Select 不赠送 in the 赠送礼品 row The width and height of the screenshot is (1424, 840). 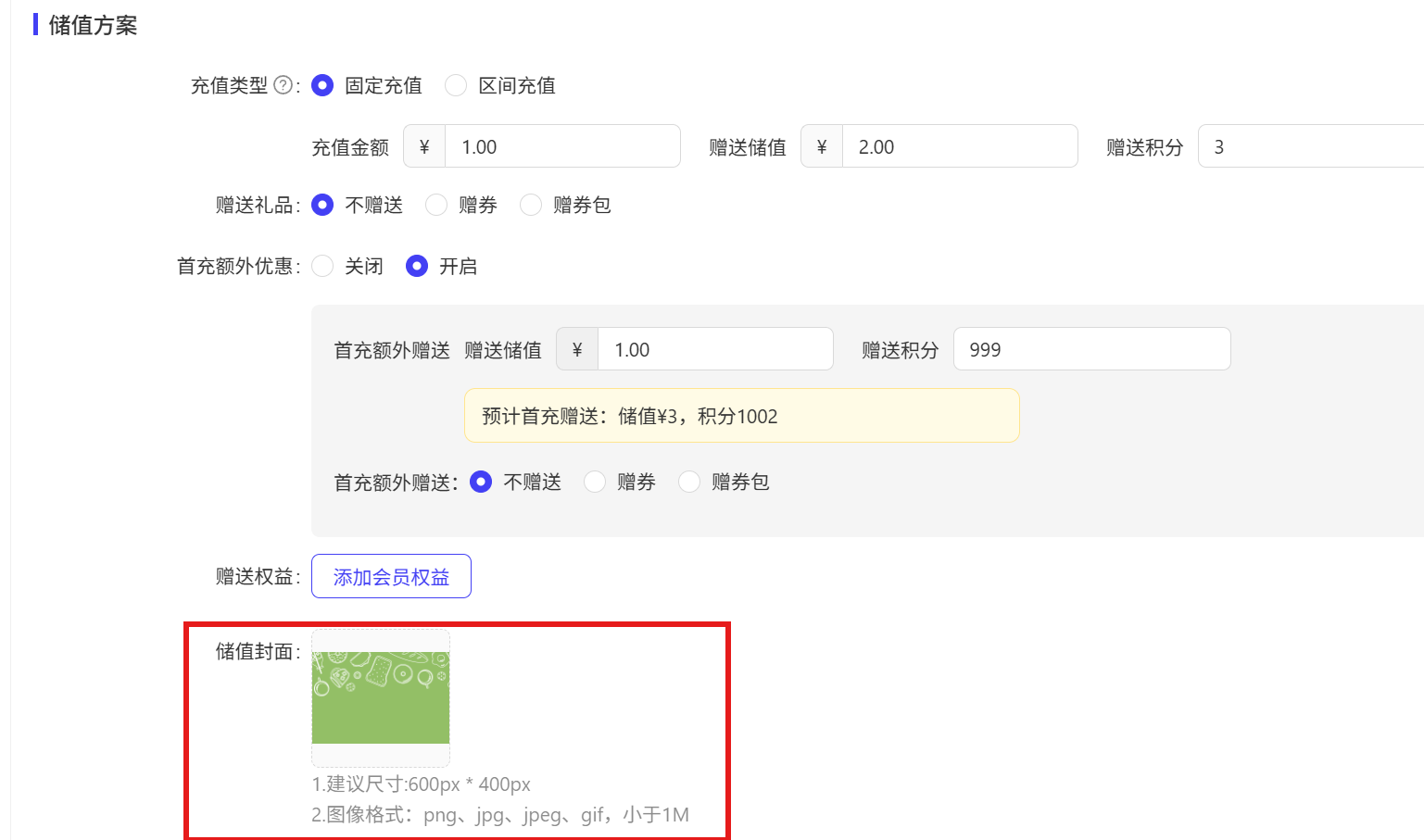[322, 205]
